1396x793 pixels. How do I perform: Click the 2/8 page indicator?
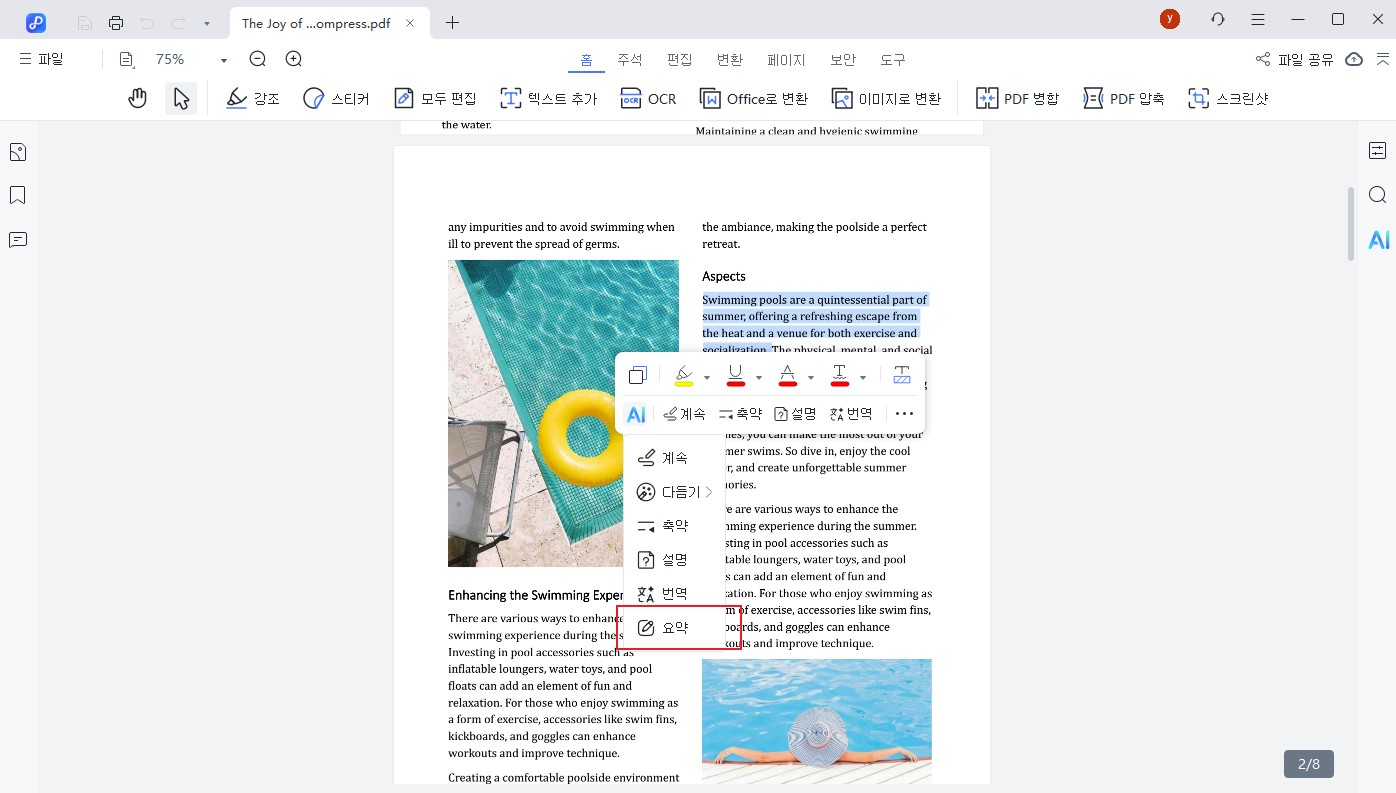pos(1308,764)
